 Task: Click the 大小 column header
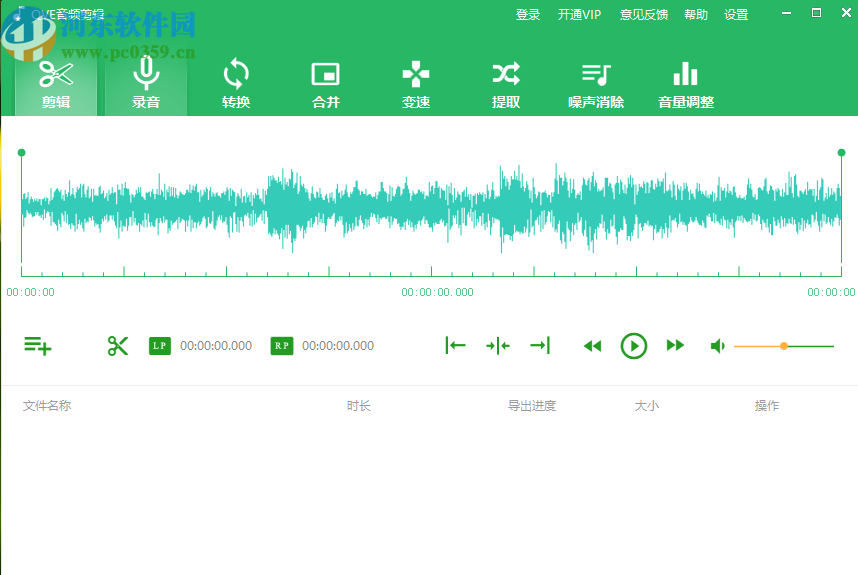646,405
